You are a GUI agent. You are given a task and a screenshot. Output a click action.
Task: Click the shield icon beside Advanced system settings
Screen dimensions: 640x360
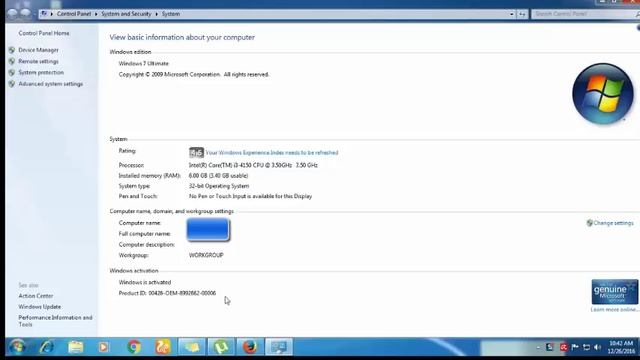click(x=11, y=84)
